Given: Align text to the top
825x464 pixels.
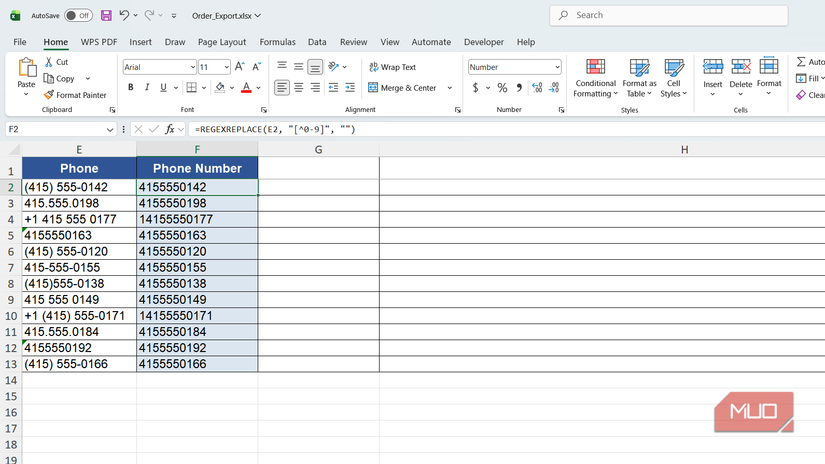Looking at the screenshot, I should click(282, 66).
